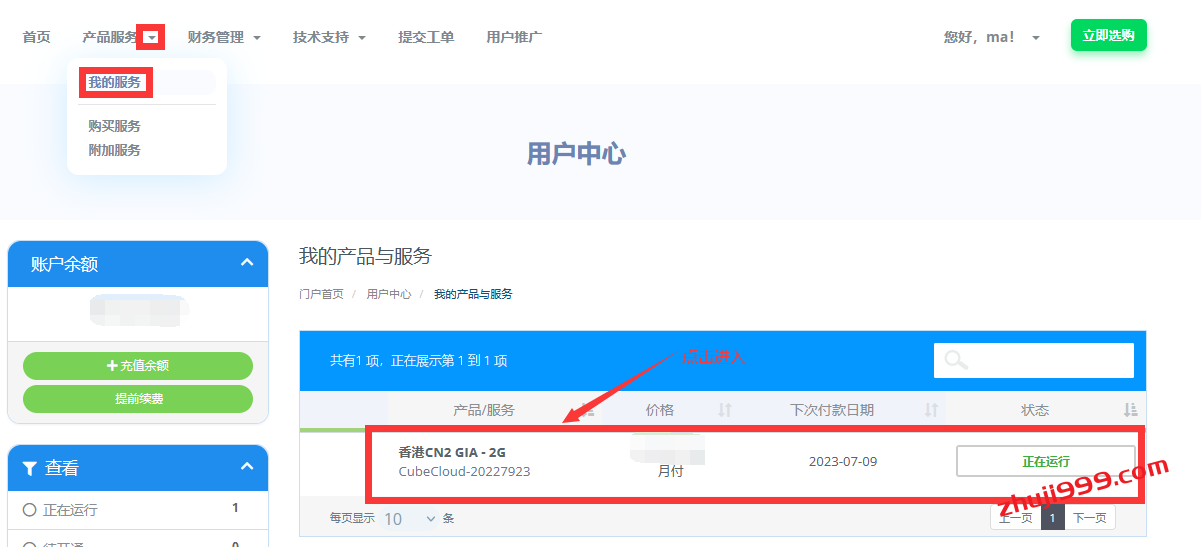Viewport: 1201px width, 547px height.
Task: Expand the 财务管理 dropdown menu
Action: click(x=224, y=37)
